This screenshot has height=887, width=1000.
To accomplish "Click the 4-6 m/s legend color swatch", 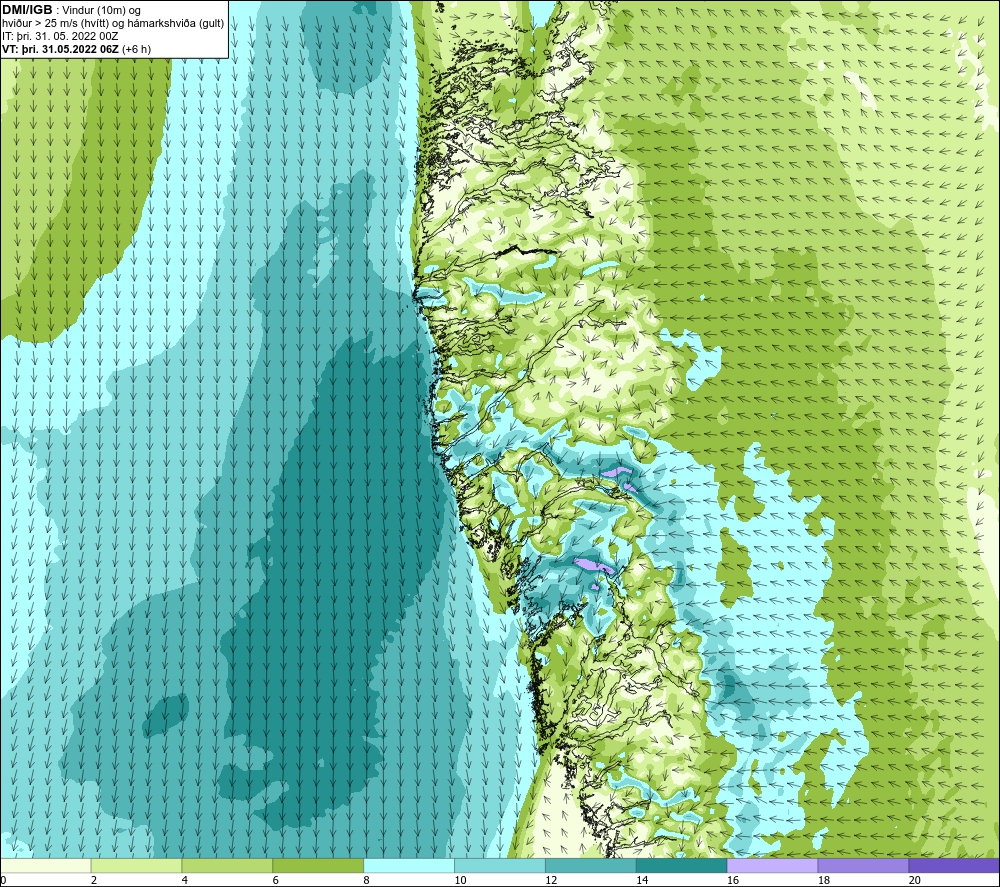I will (227, 865).
